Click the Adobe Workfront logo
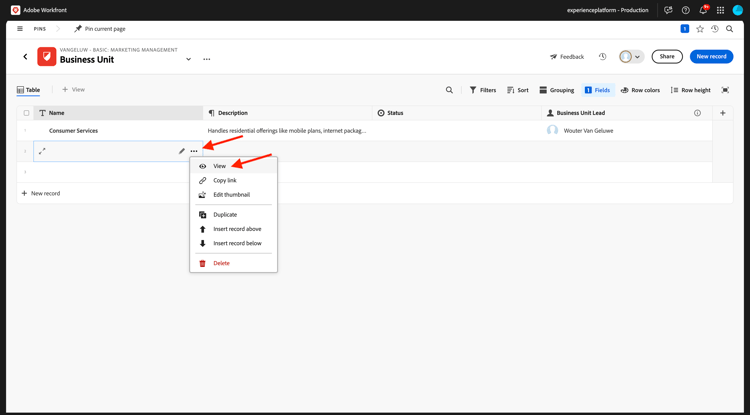The image size is (750, 415). pos(15,10)
